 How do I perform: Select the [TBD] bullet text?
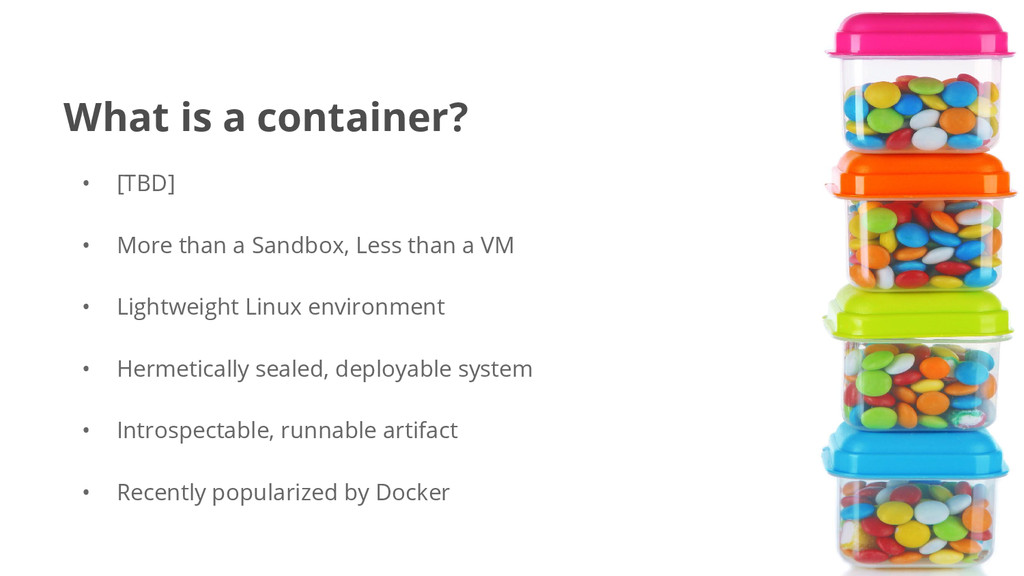146,184
